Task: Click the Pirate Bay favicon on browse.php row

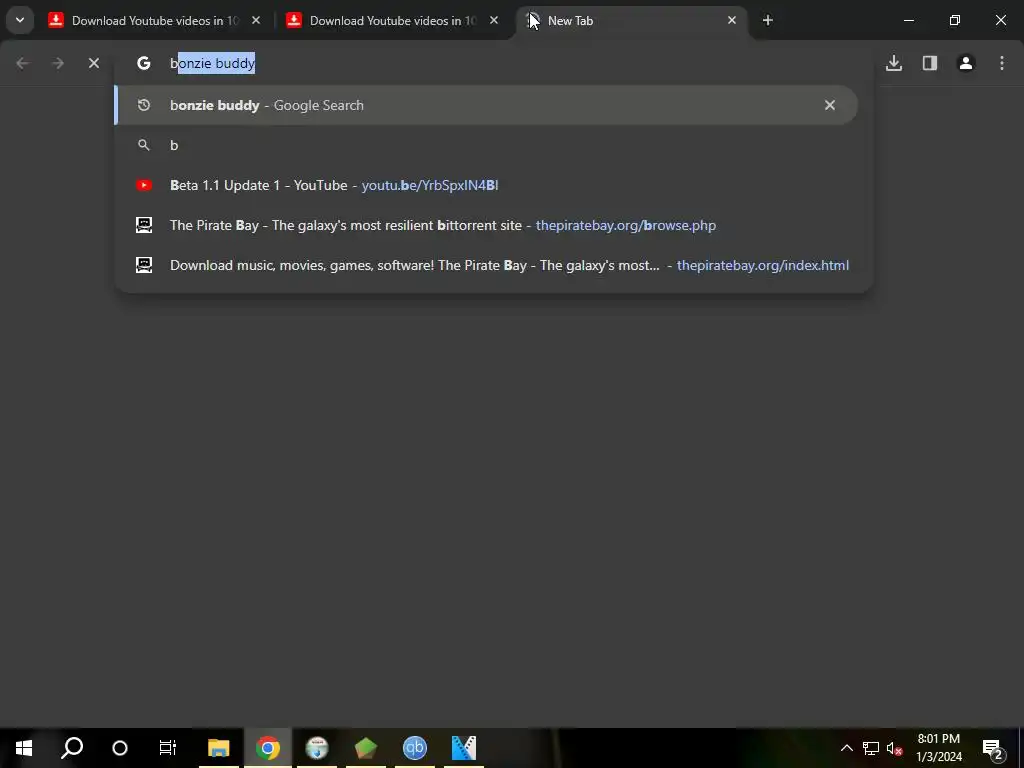Action: tap(144, 225)
